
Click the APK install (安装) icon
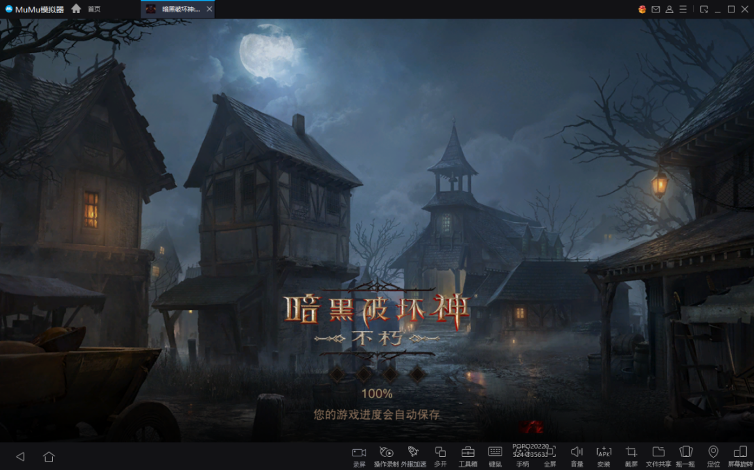(x=604, y=453)
